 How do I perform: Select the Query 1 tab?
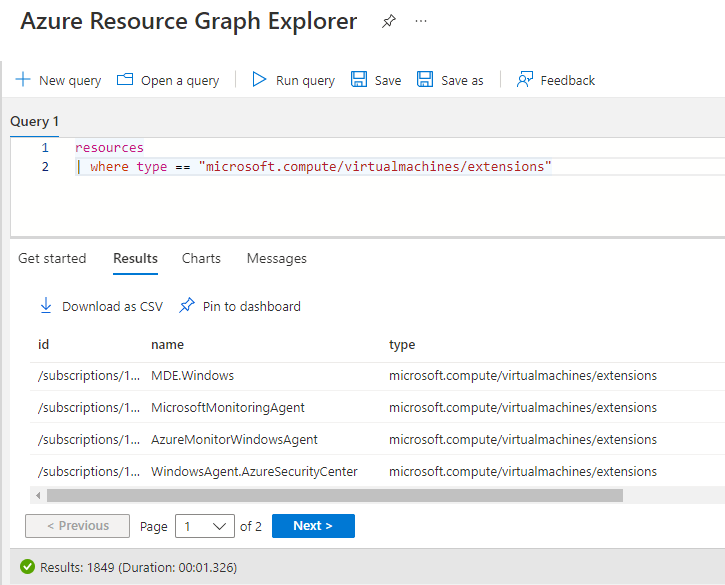34,122
